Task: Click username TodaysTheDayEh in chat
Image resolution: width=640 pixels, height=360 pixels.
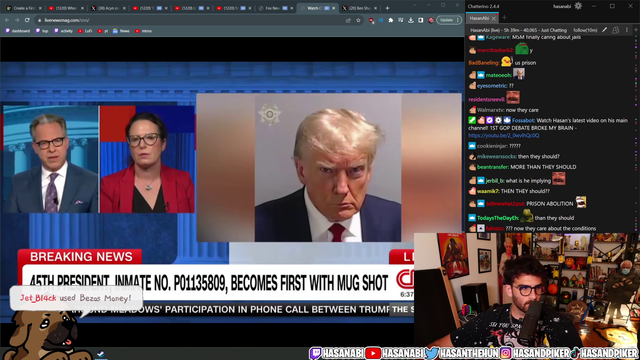Action: [x=498, y=218]
